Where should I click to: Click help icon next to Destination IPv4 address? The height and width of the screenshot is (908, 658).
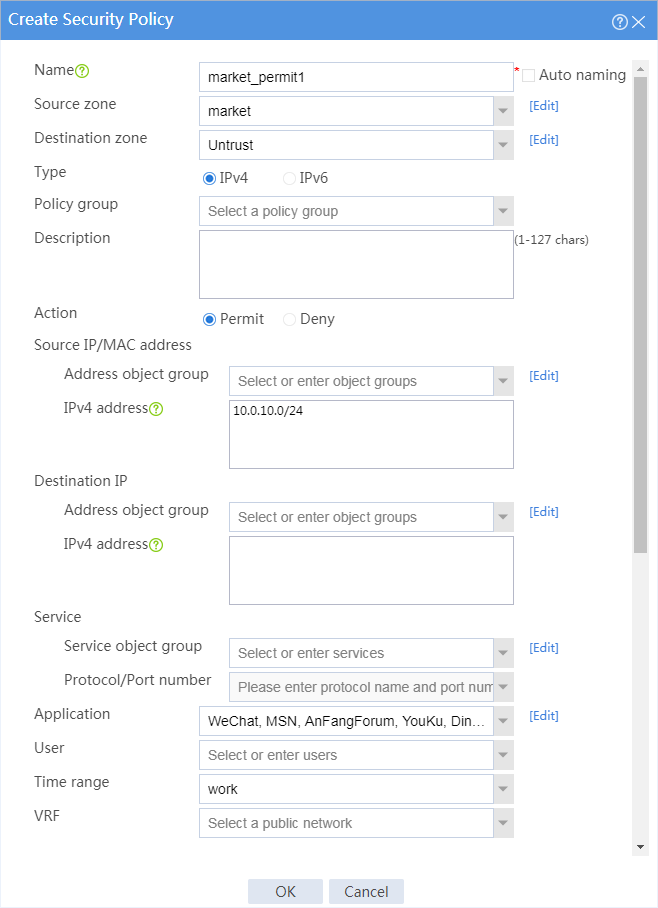156,545
